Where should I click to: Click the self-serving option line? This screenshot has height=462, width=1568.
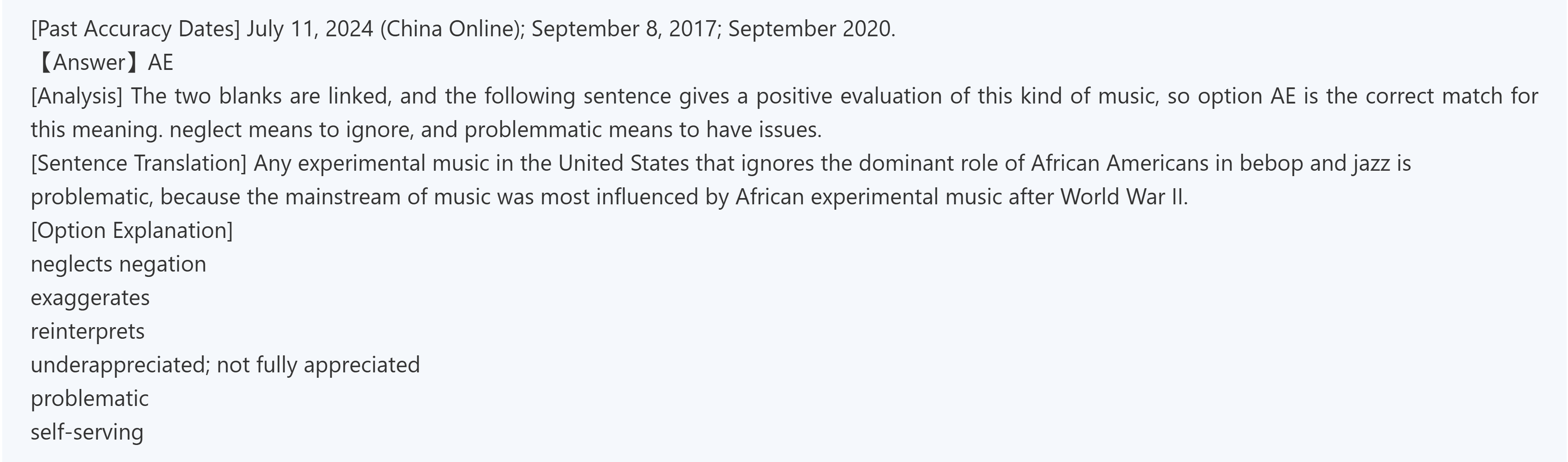coord(87,432)
